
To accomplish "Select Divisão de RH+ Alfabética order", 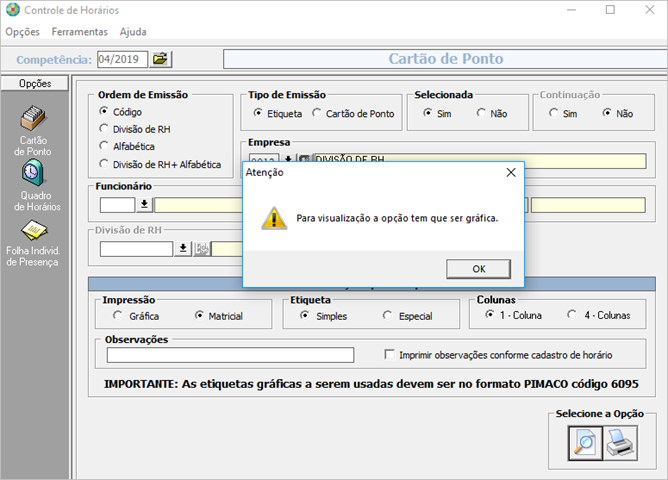I will point(104,164).
